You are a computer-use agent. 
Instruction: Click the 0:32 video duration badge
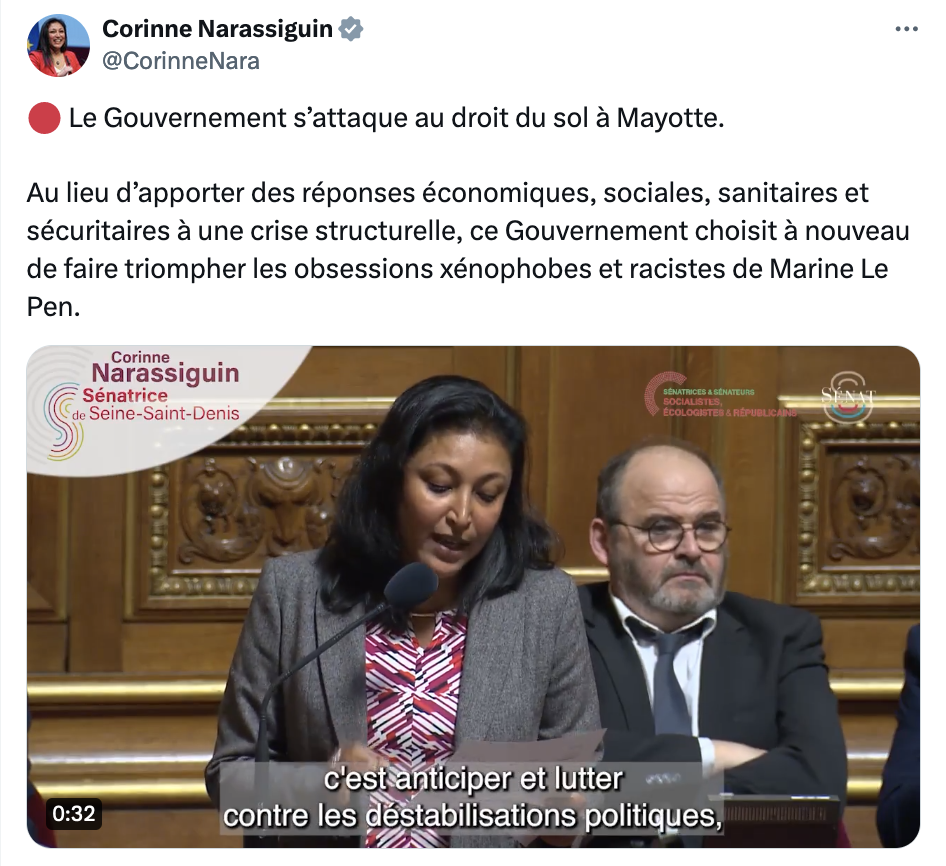pos(74,813)
